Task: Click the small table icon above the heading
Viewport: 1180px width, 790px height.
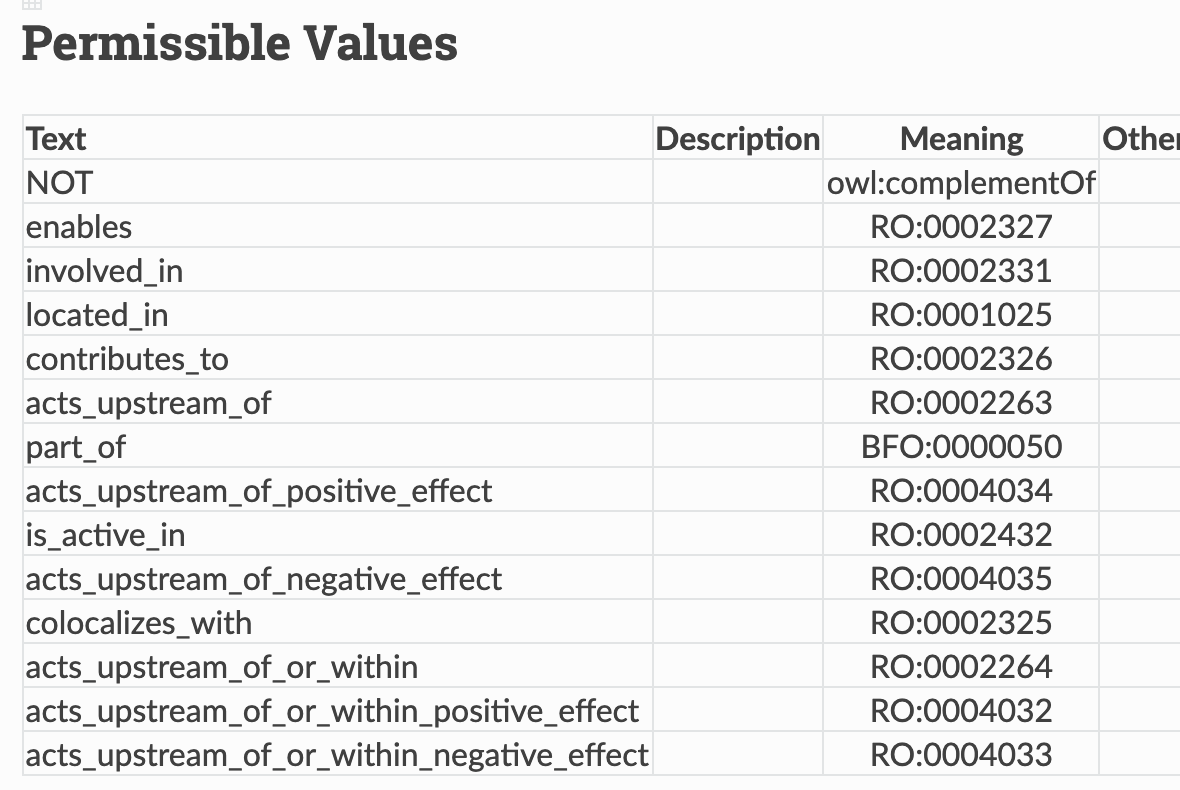Action: point(30,5)
